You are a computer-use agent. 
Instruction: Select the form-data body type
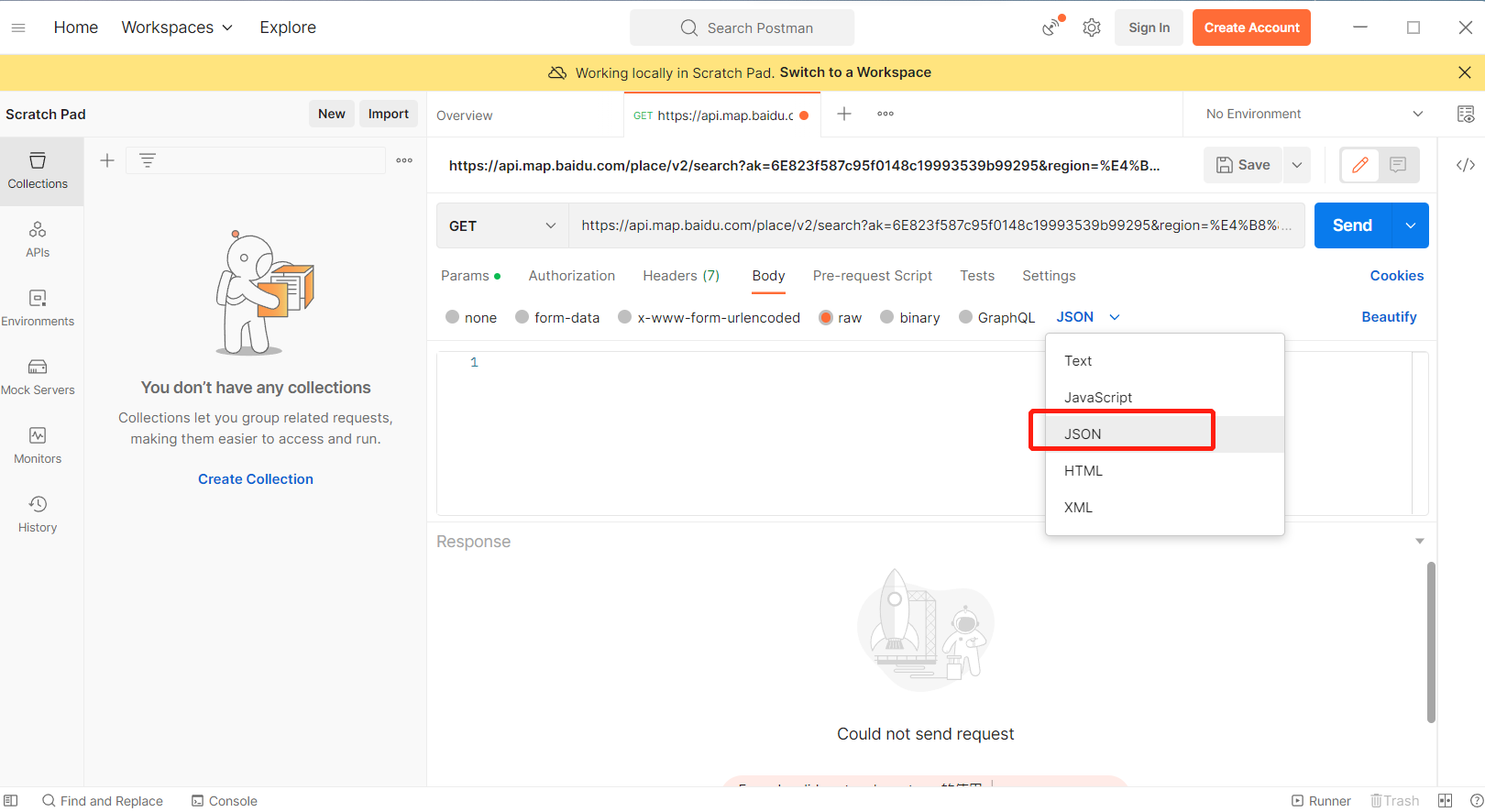pos(557,317)
